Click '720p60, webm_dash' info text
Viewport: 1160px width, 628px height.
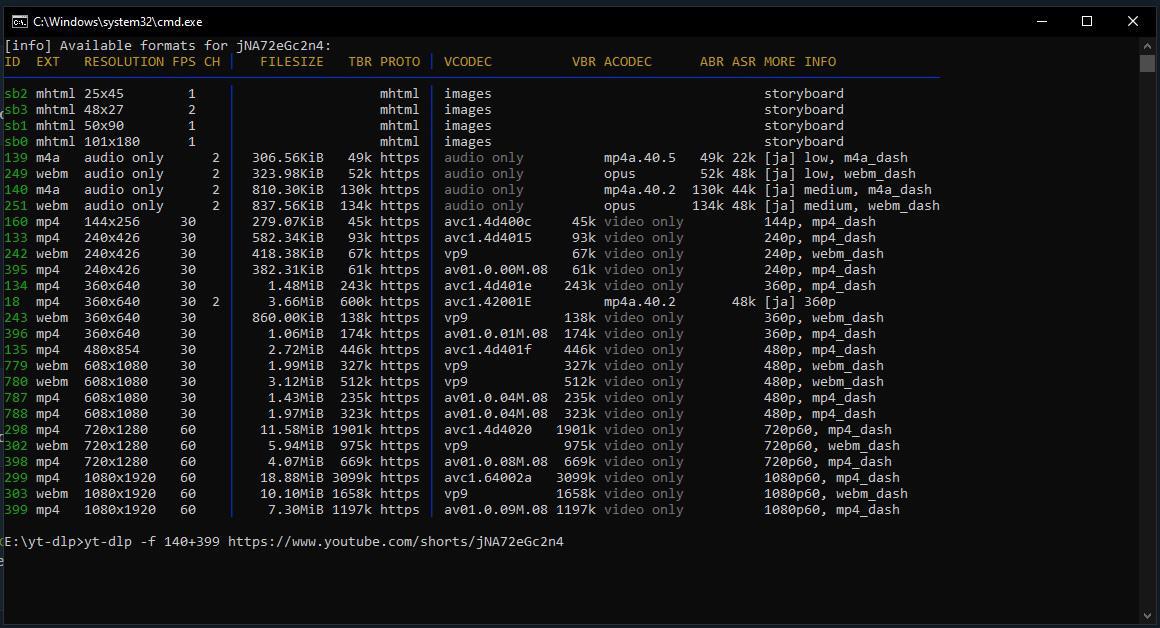tap(832, 446)
